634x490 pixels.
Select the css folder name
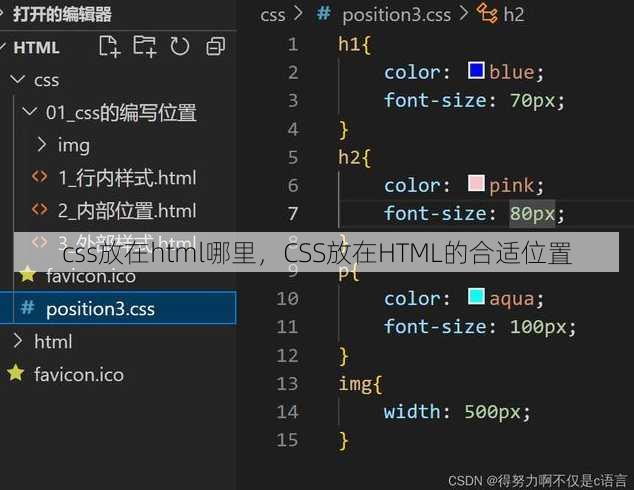point(46,80)
